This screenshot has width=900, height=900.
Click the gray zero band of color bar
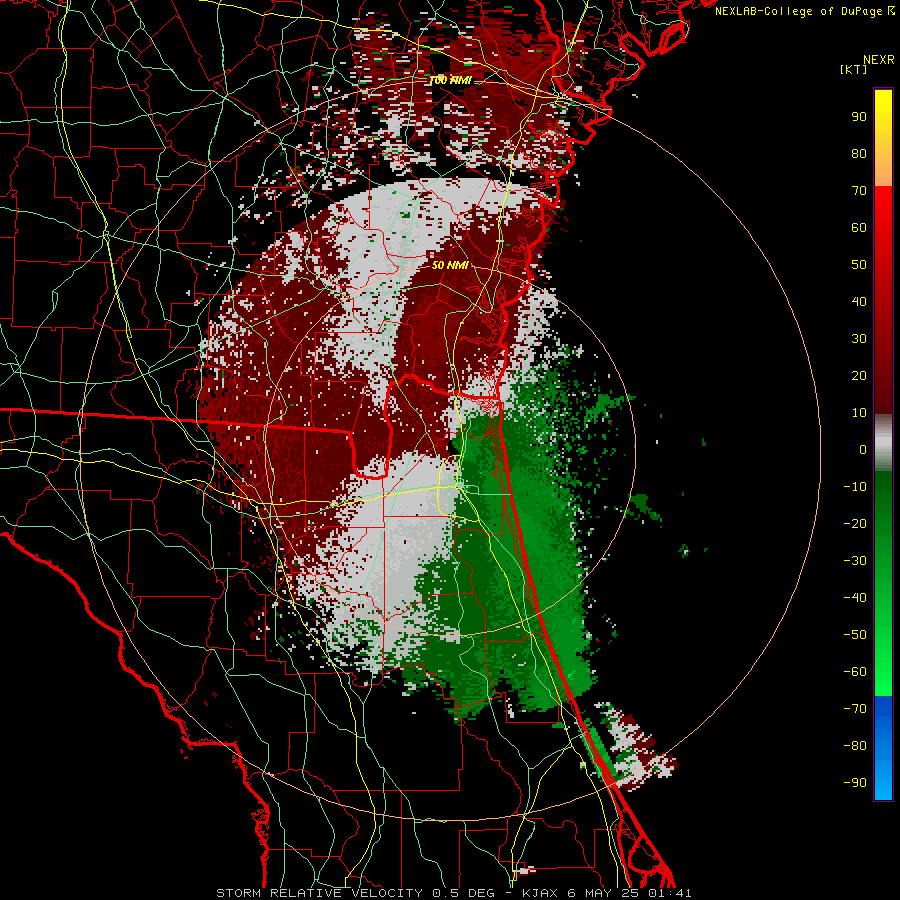883,443
